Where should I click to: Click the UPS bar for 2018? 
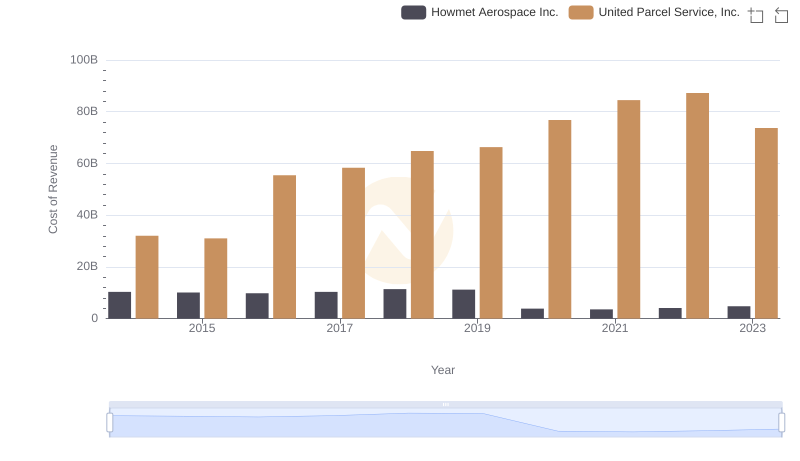pos(422,235)
